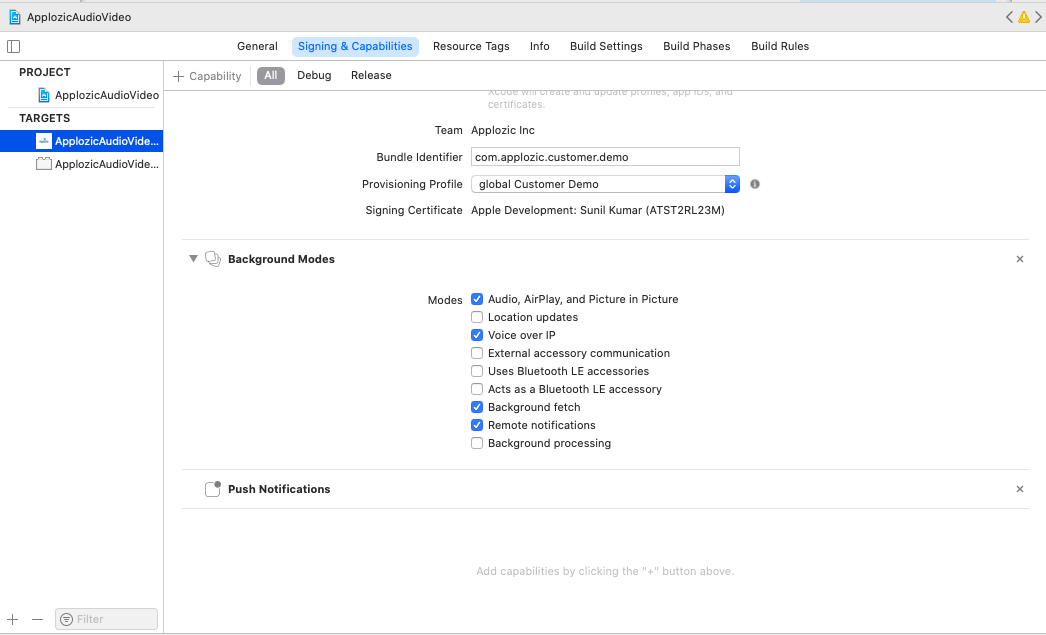Viewport: 1046px width, 635px height.
Task: Select the second ApplozicAudioVide... target
Action: (97, 164)
